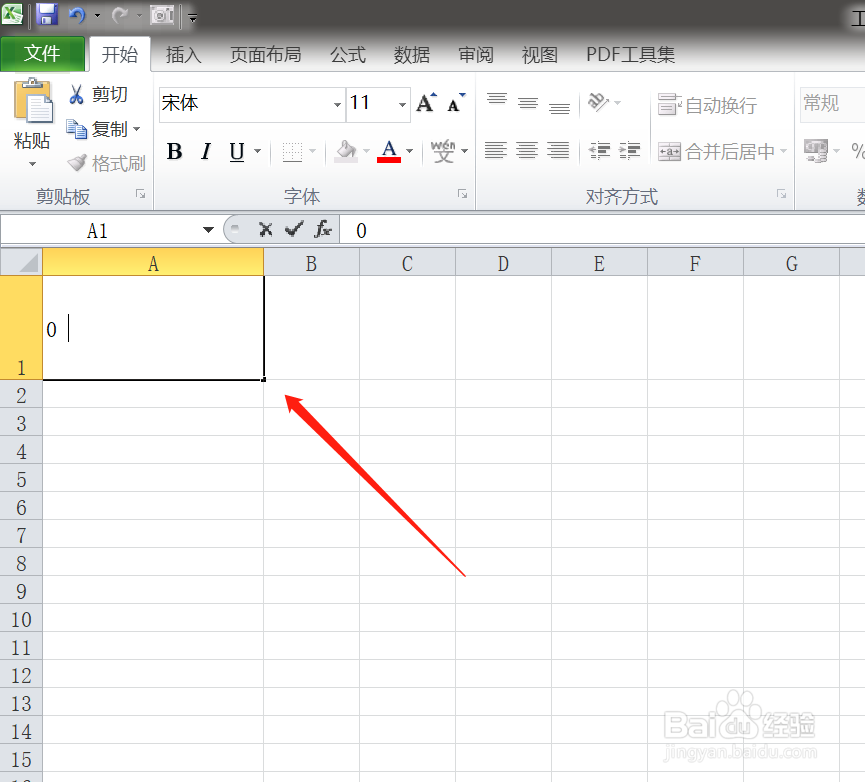Click the Copy icon
The height and width of the screenshot is (782, 865).
[x=76, y=129]
